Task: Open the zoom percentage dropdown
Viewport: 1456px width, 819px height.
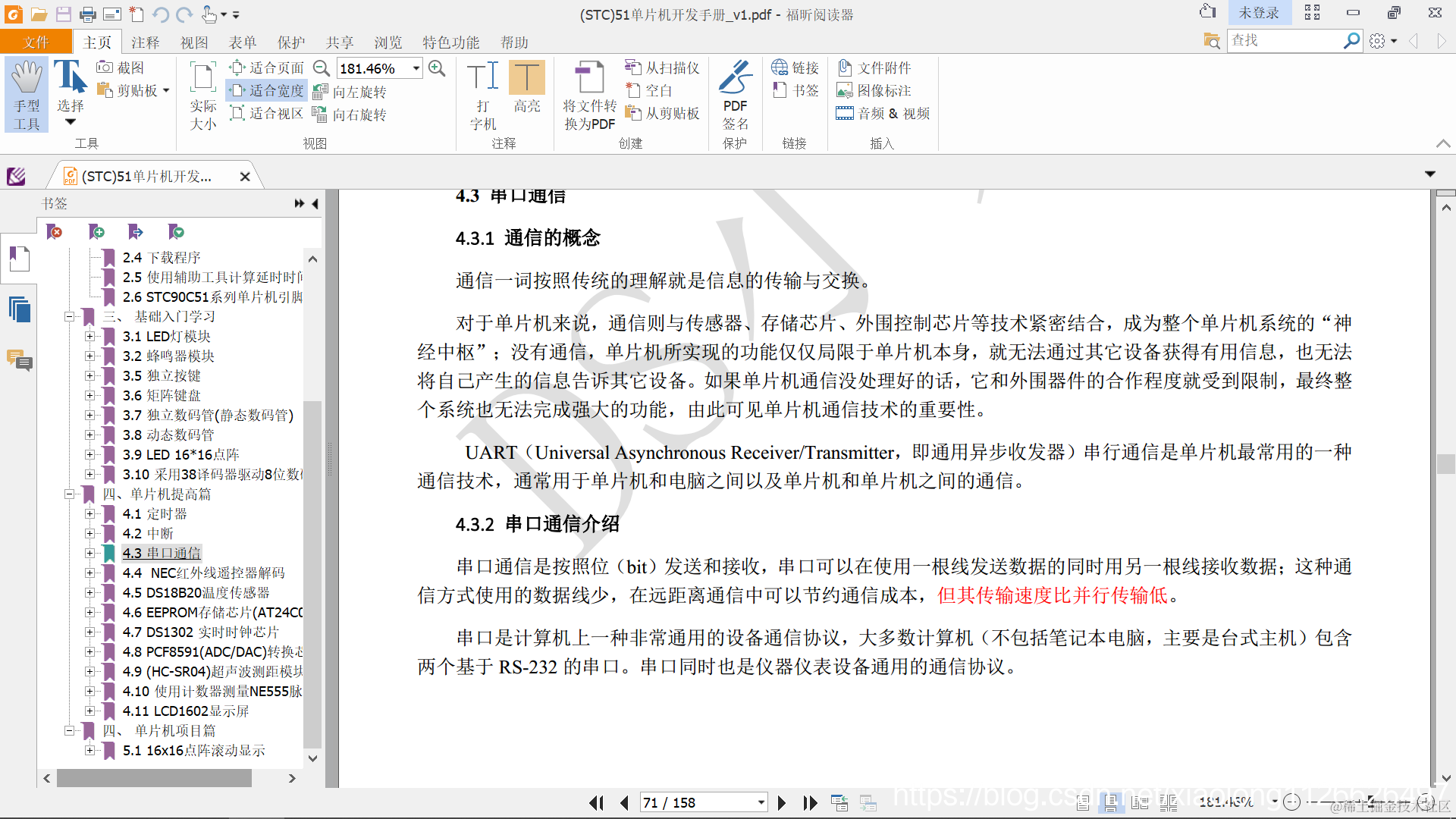Action: click(416, 68)
